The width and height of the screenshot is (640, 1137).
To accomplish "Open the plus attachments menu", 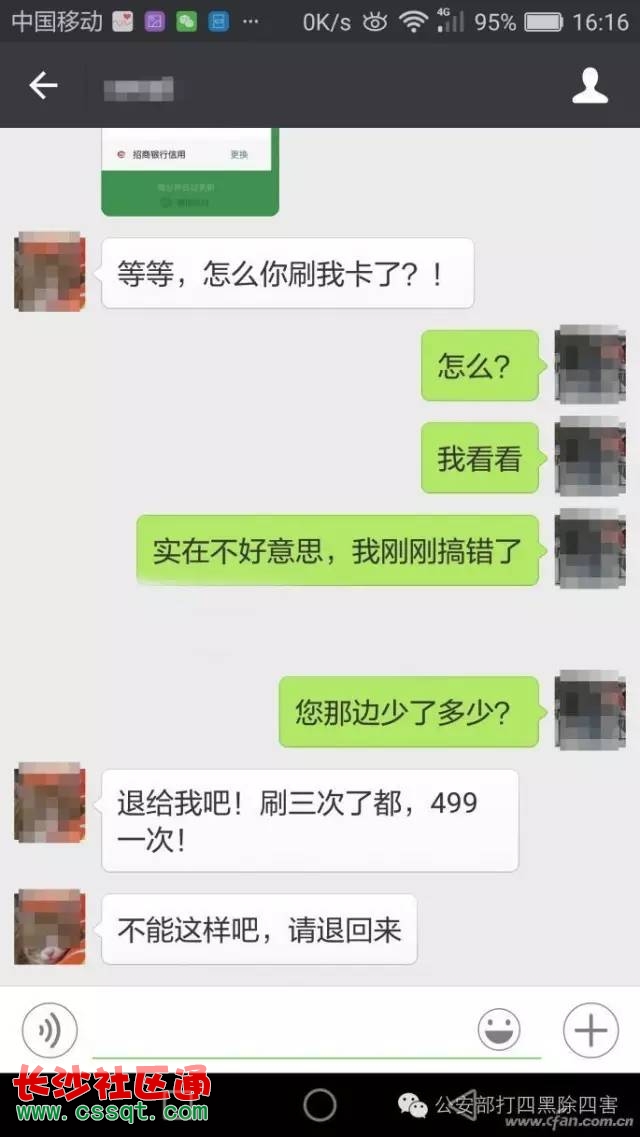I will 591,1030.
